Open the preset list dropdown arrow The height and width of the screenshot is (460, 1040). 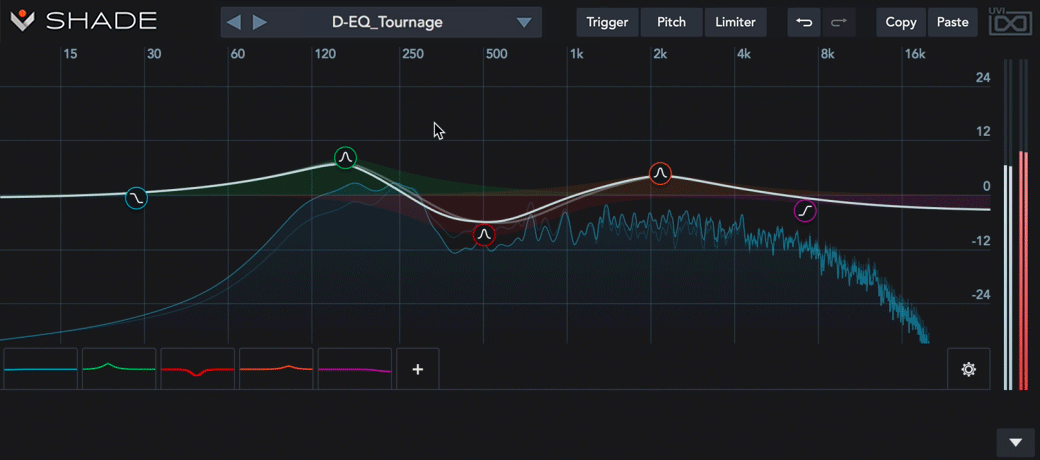[x=524, y=23]
